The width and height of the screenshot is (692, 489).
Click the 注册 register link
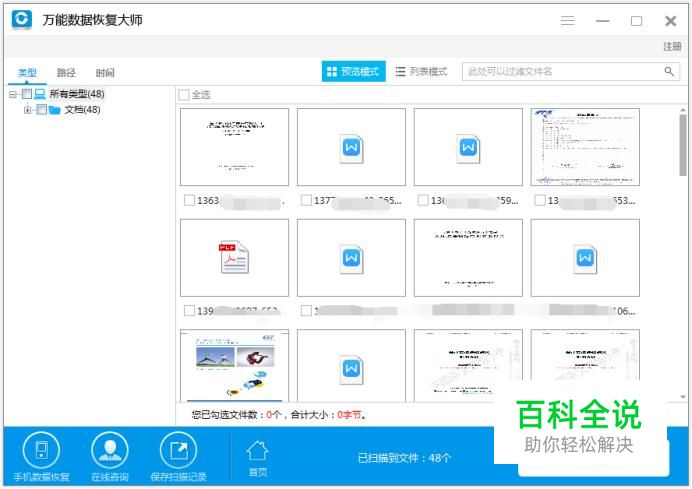pyautogui.click(x=672, y=46)
